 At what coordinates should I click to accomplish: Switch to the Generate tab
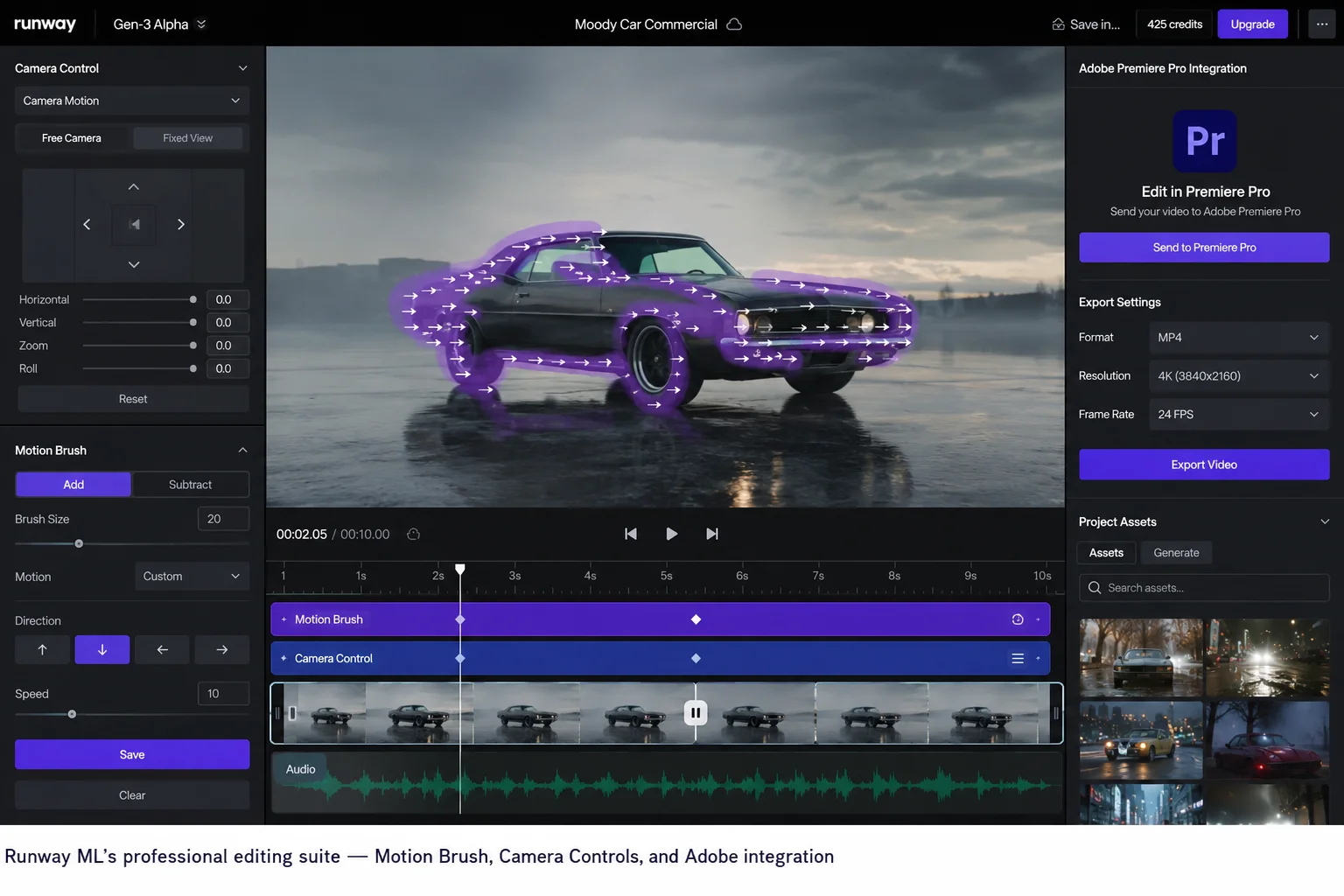[x=1176, y=553]
